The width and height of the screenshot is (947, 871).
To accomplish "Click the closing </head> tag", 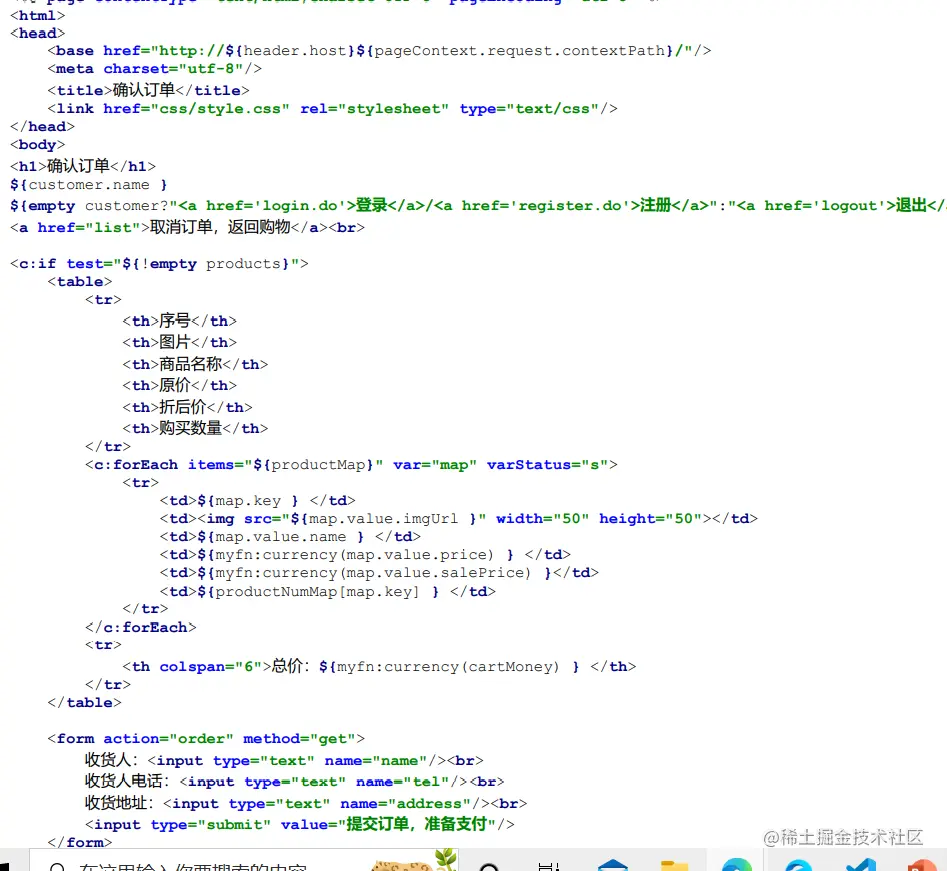I will click(42, 126).
